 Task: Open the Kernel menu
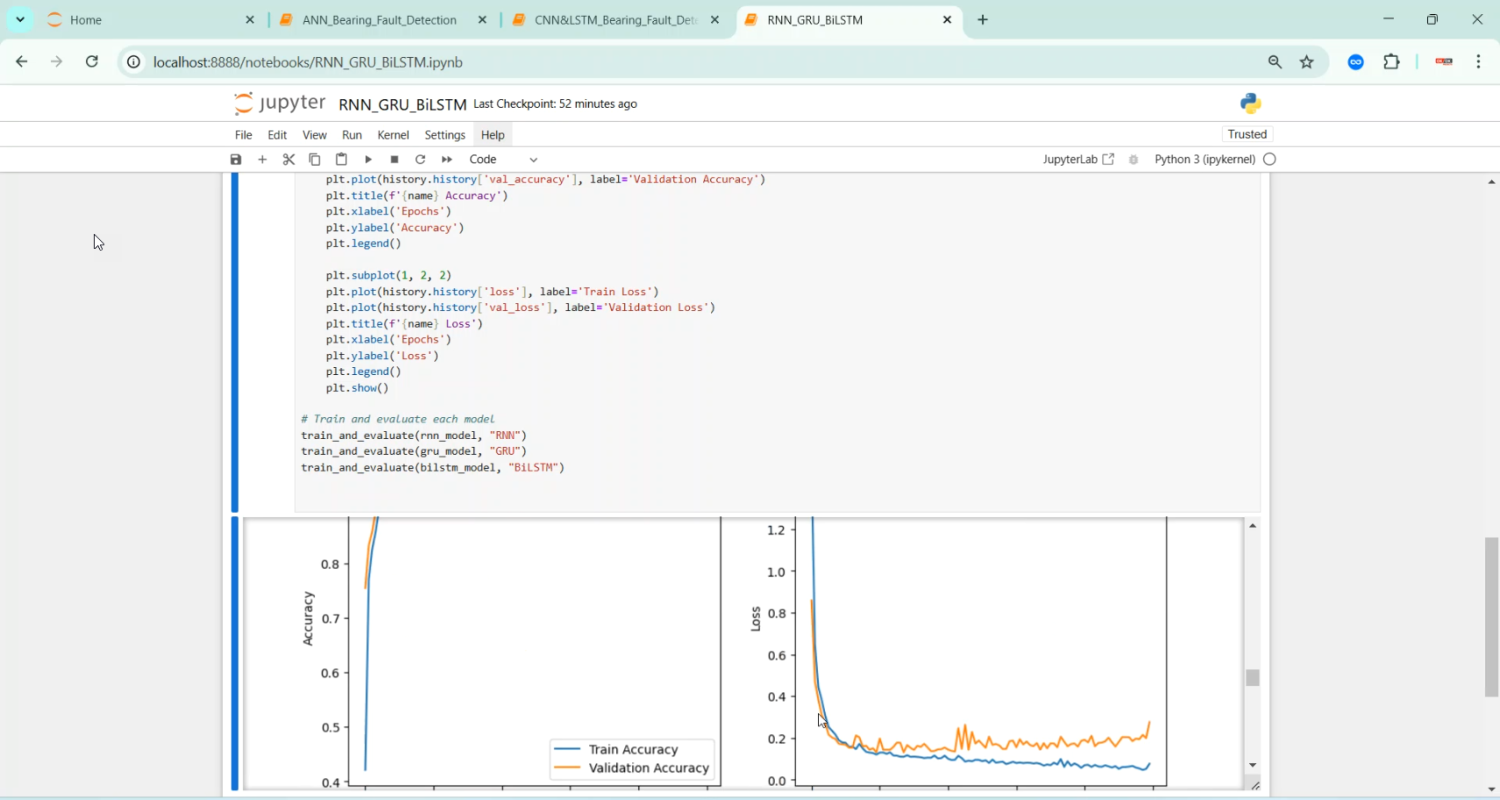(393, 135)
